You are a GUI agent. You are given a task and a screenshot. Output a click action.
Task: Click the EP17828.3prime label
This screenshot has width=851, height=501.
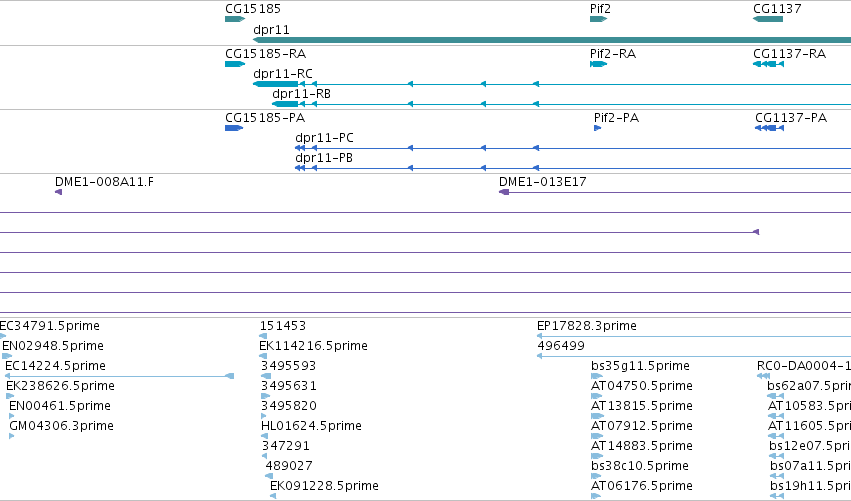(587, 326)
